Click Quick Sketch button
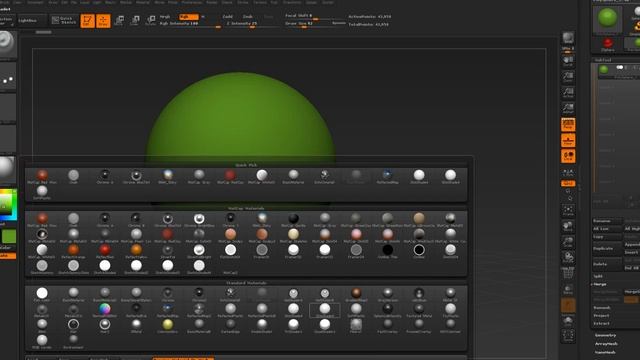This screenshot has width=640, height=360. click(x=64, y=20)
